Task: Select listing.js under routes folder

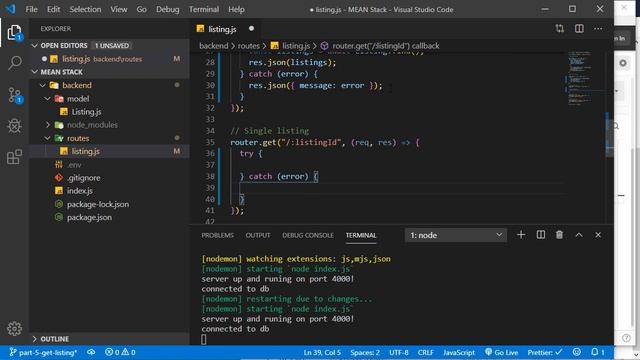Action: 109,151
